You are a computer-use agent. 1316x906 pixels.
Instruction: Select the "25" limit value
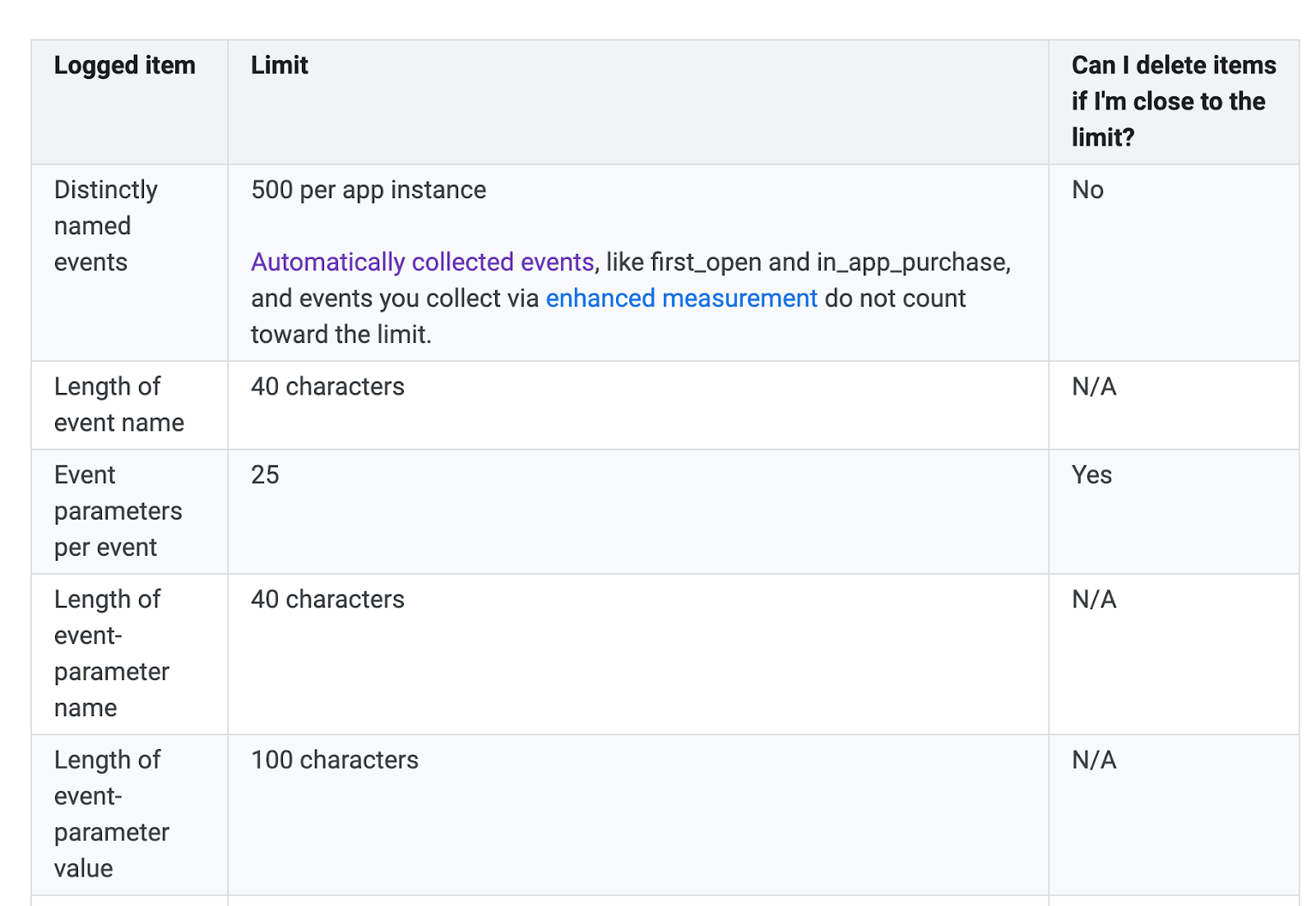[265, 475]
